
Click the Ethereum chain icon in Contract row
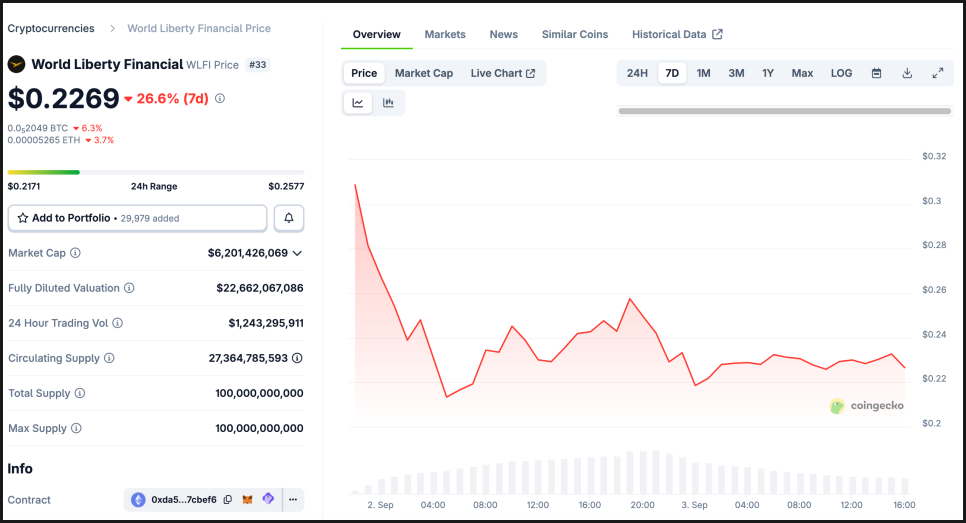[x=138, y=500]
